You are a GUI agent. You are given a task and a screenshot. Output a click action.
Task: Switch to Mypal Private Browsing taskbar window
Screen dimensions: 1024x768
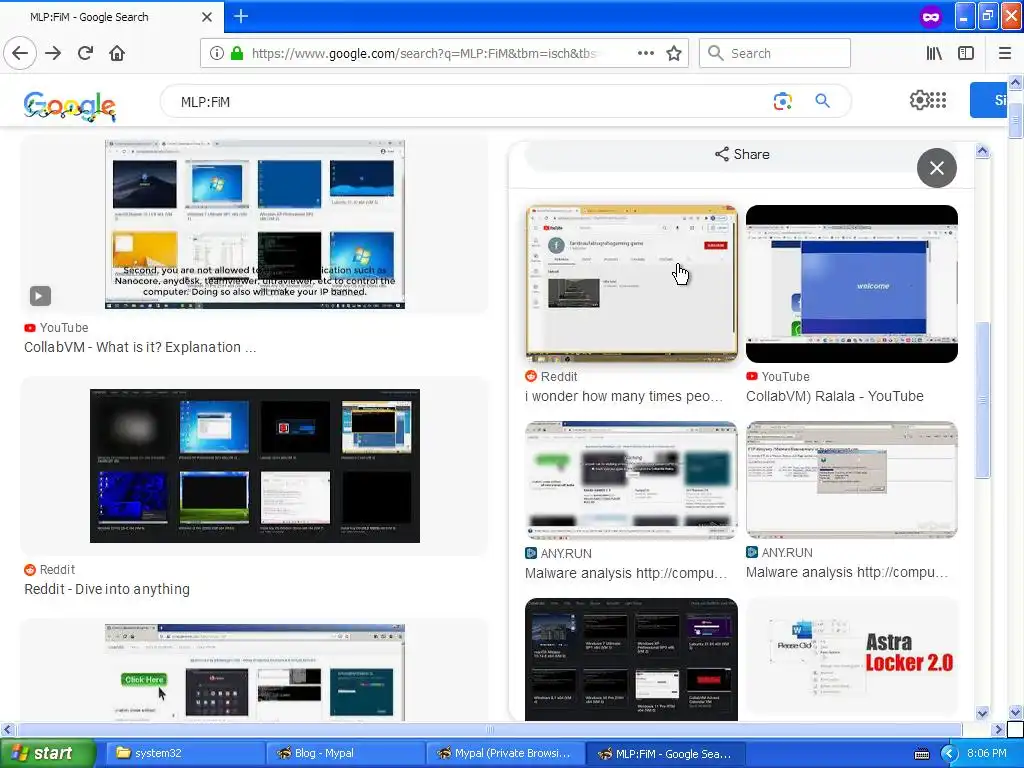(504, 753)
